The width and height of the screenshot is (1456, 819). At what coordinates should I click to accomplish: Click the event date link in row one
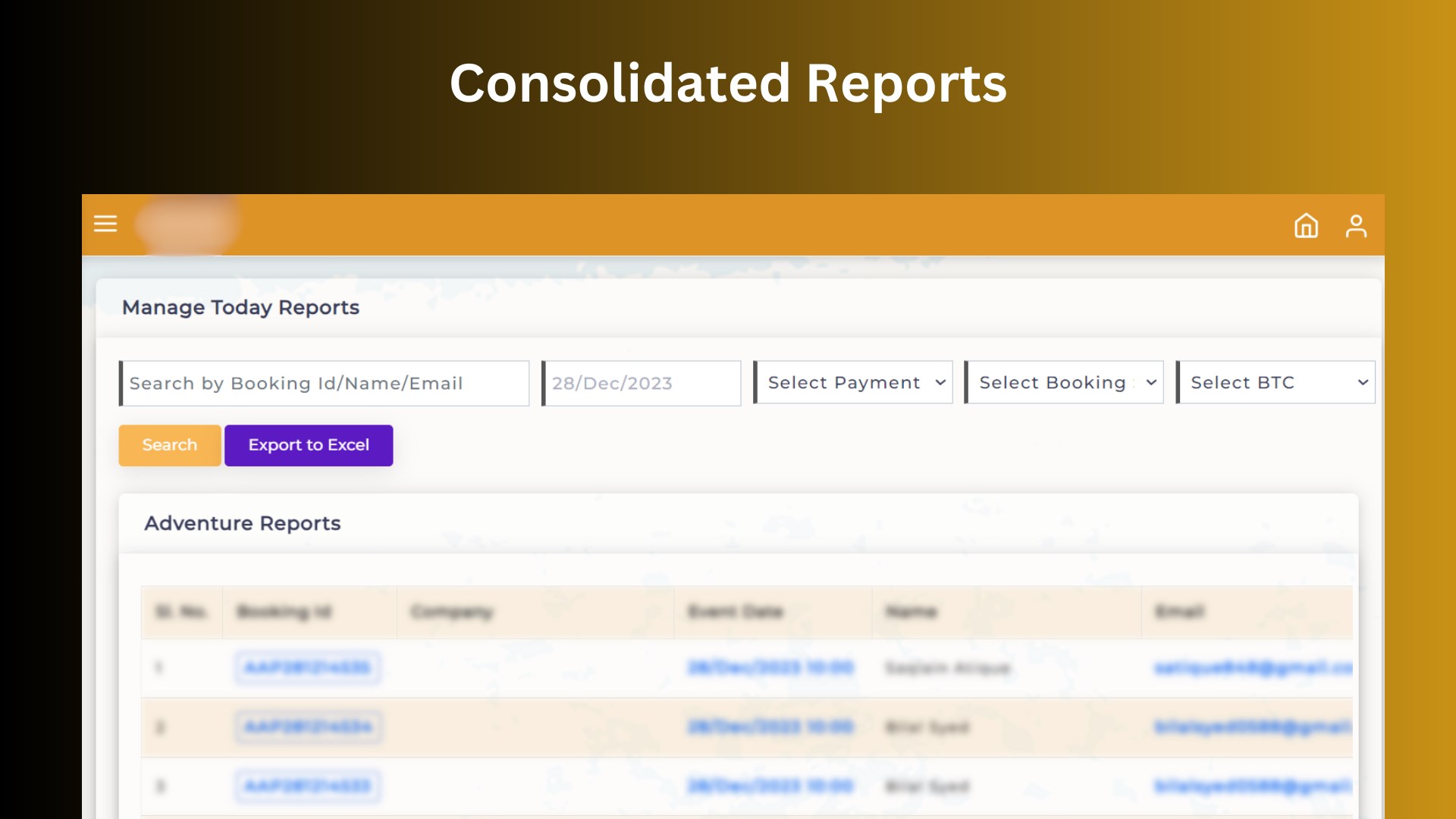coord(771,668)
